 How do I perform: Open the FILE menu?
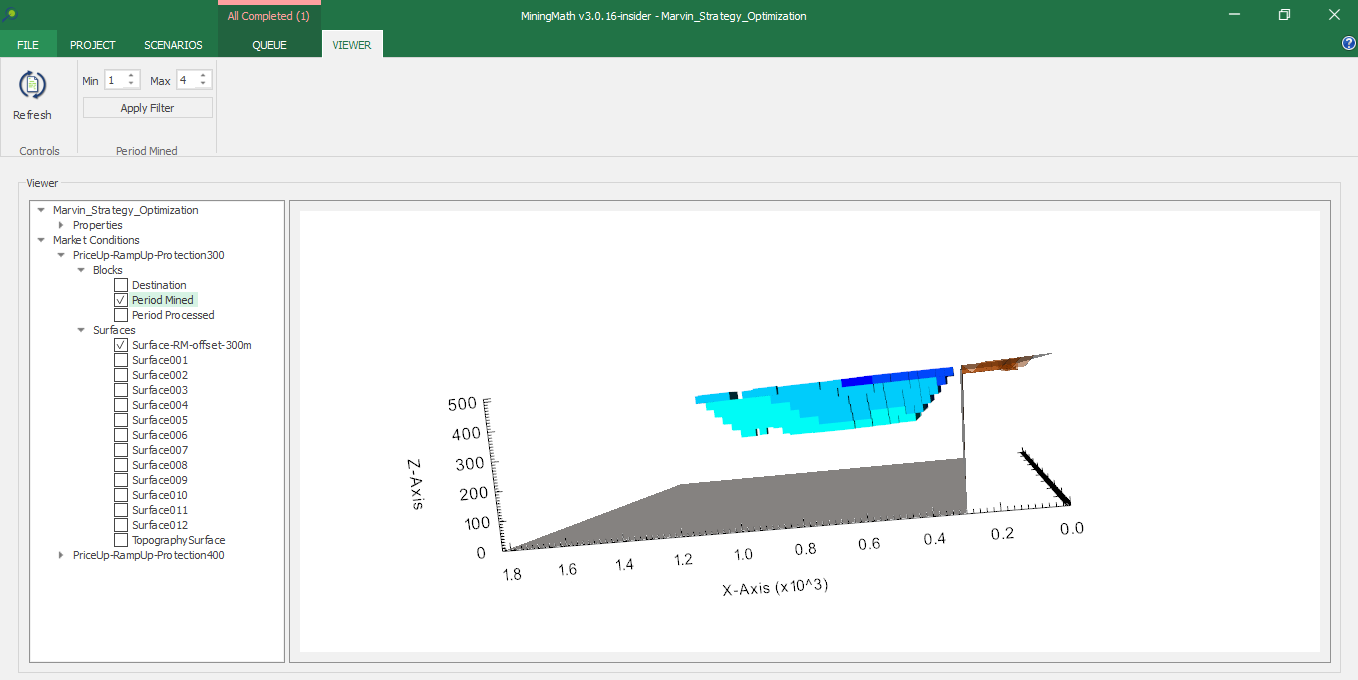[28, 45]
